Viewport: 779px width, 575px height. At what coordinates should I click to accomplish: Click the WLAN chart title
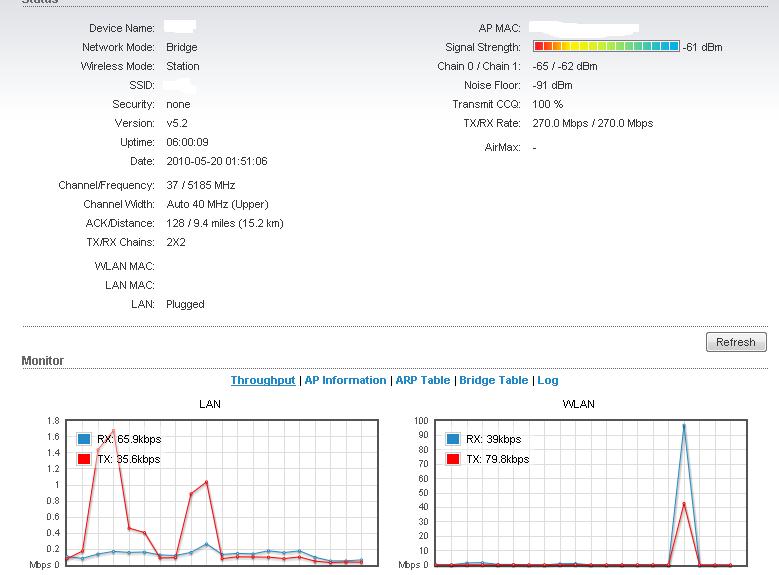(x=579, y=404)
